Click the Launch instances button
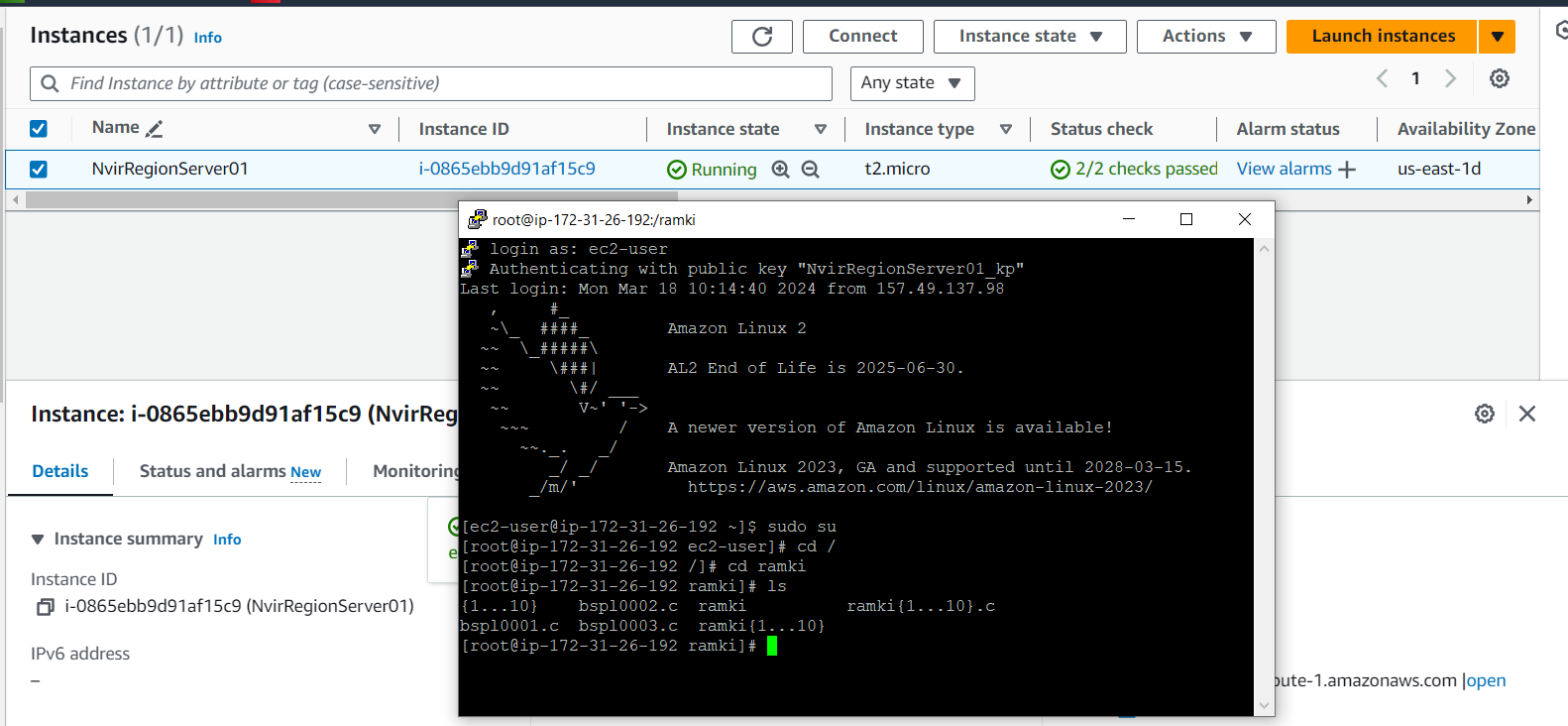1568x726 pixels. [1383, 37]
